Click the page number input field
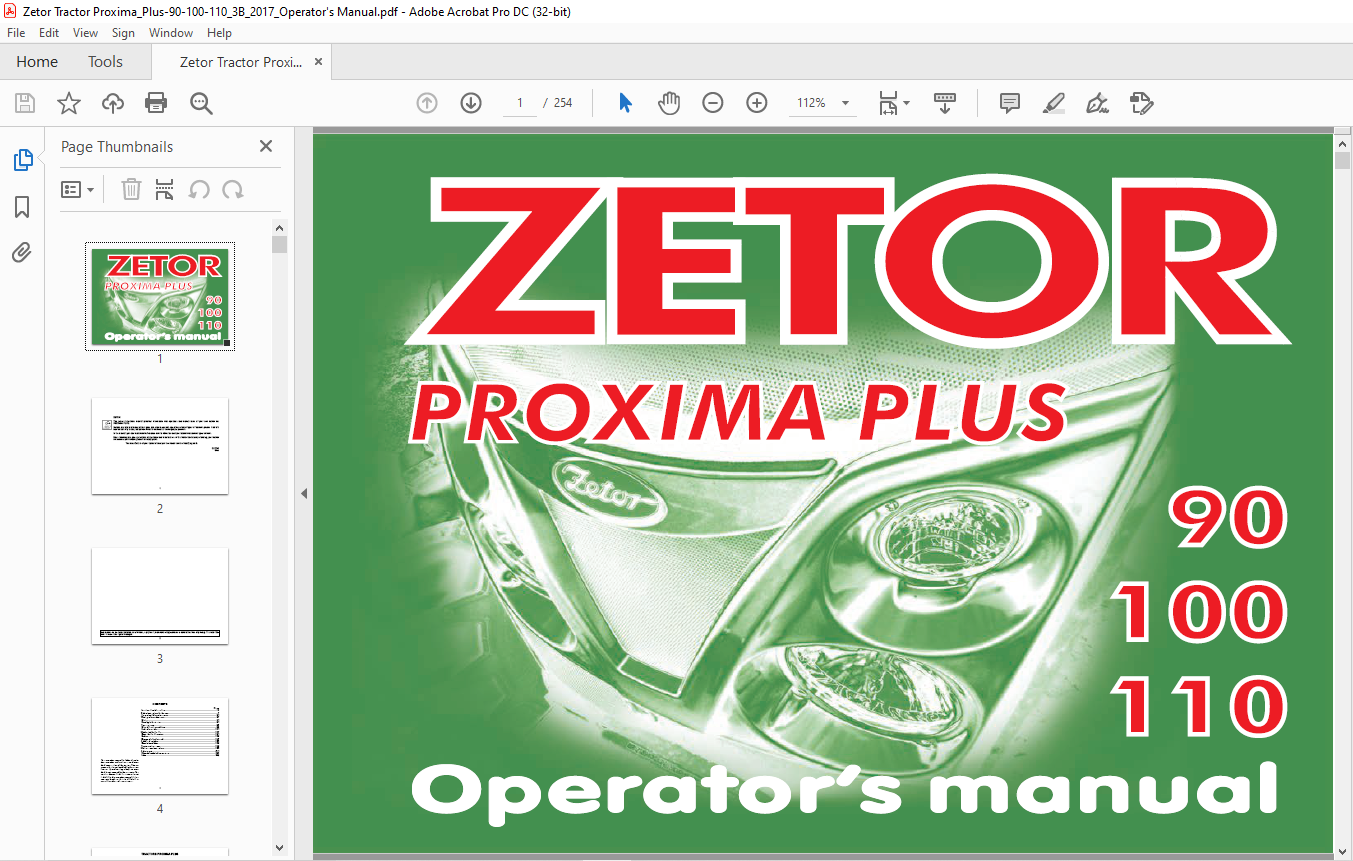 tap(520, 103)
